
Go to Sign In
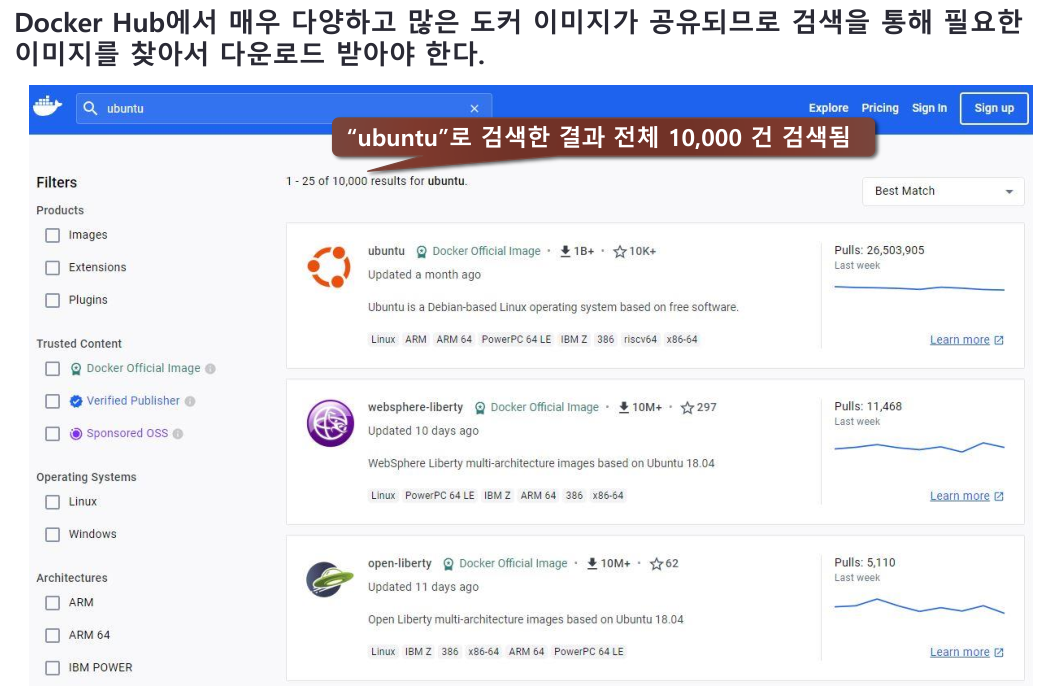[x=929, y=108]
